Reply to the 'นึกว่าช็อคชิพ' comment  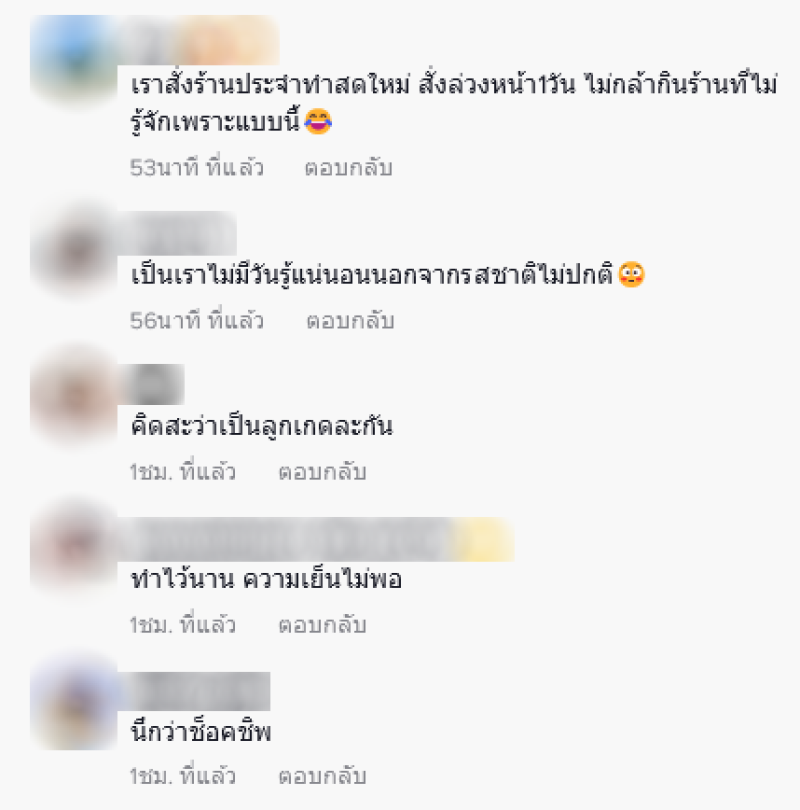click(322, 776)
